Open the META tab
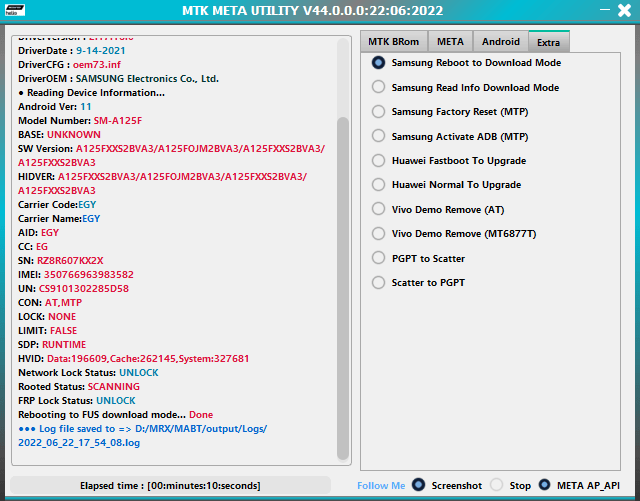 [450, 42]
